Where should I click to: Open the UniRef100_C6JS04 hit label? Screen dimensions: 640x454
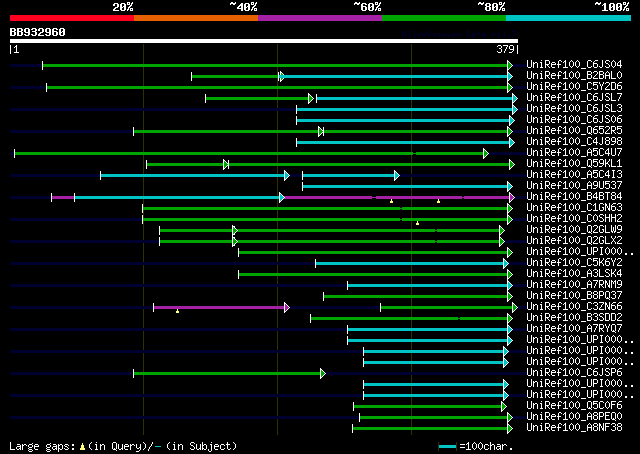[x=574, y=65]
